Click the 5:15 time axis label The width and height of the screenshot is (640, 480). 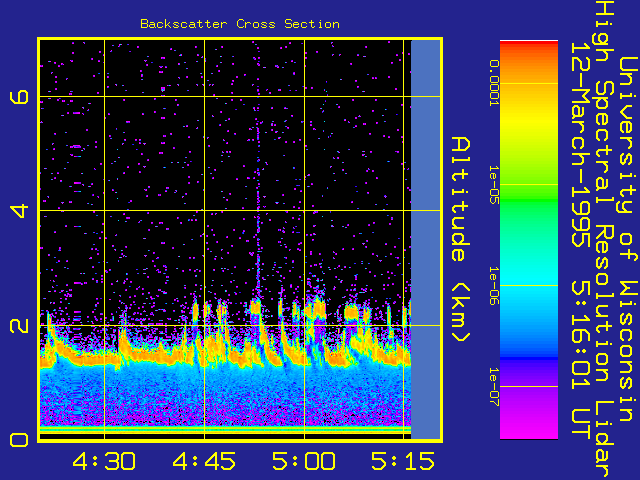403,461
